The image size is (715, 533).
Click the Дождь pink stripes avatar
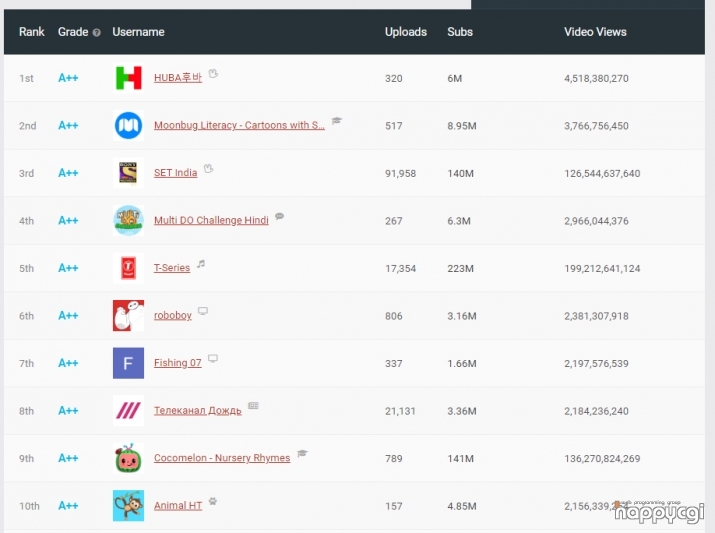point(129,410)
